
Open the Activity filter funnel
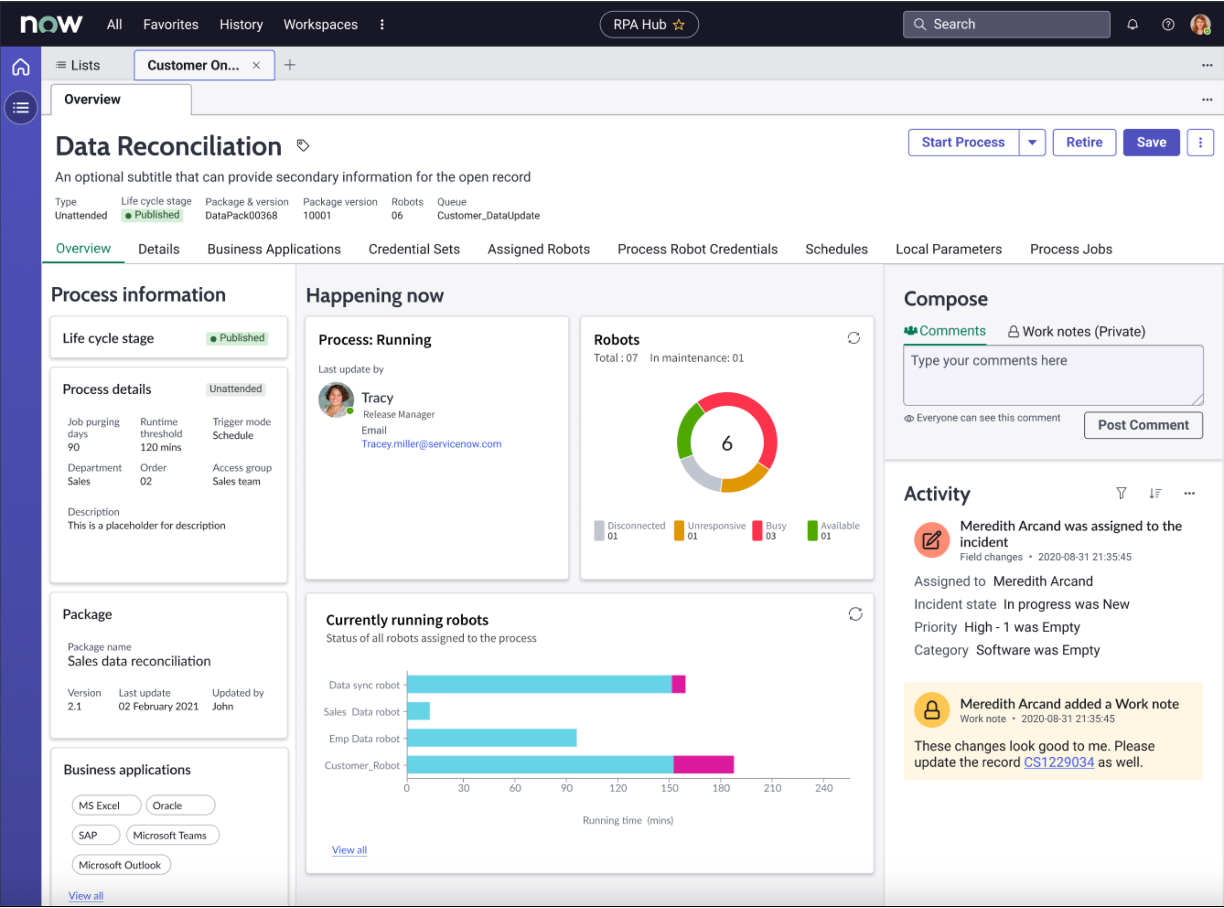pos(1121,493)
